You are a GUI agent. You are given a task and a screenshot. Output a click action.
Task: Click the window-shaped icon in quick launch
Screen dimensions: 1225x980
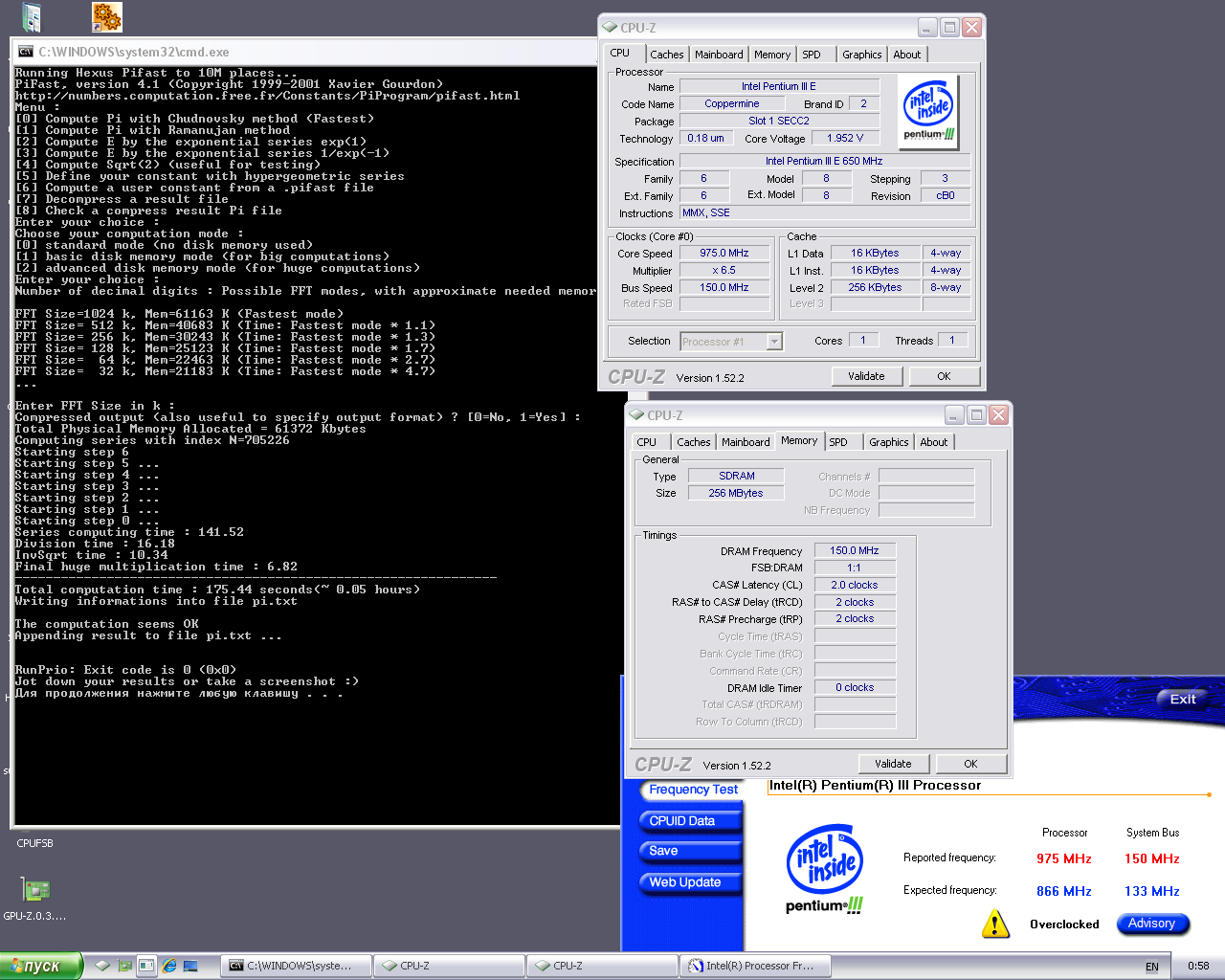(146, 967)
